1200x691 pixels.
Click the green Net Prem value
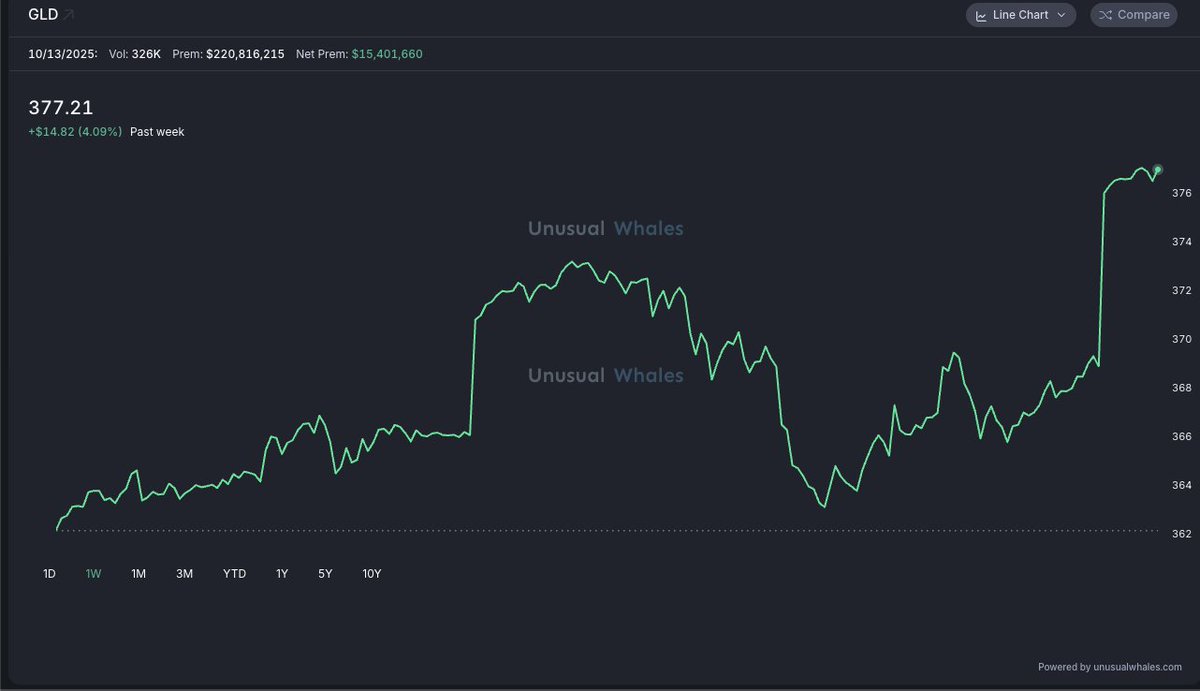tap(387, 54)
